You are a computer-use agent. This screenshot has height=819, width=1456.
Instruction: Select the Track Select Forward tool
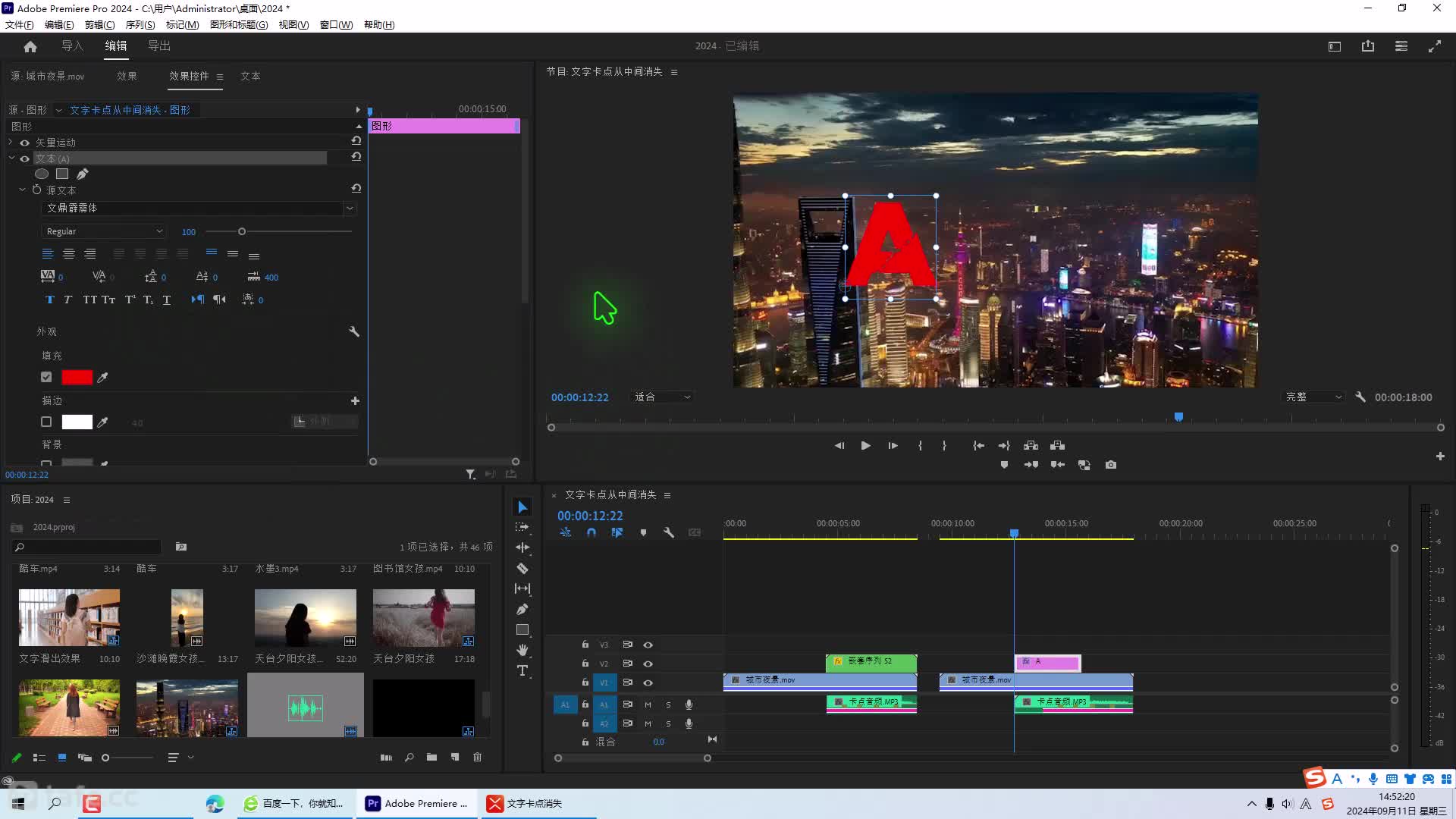coord(522,527)
